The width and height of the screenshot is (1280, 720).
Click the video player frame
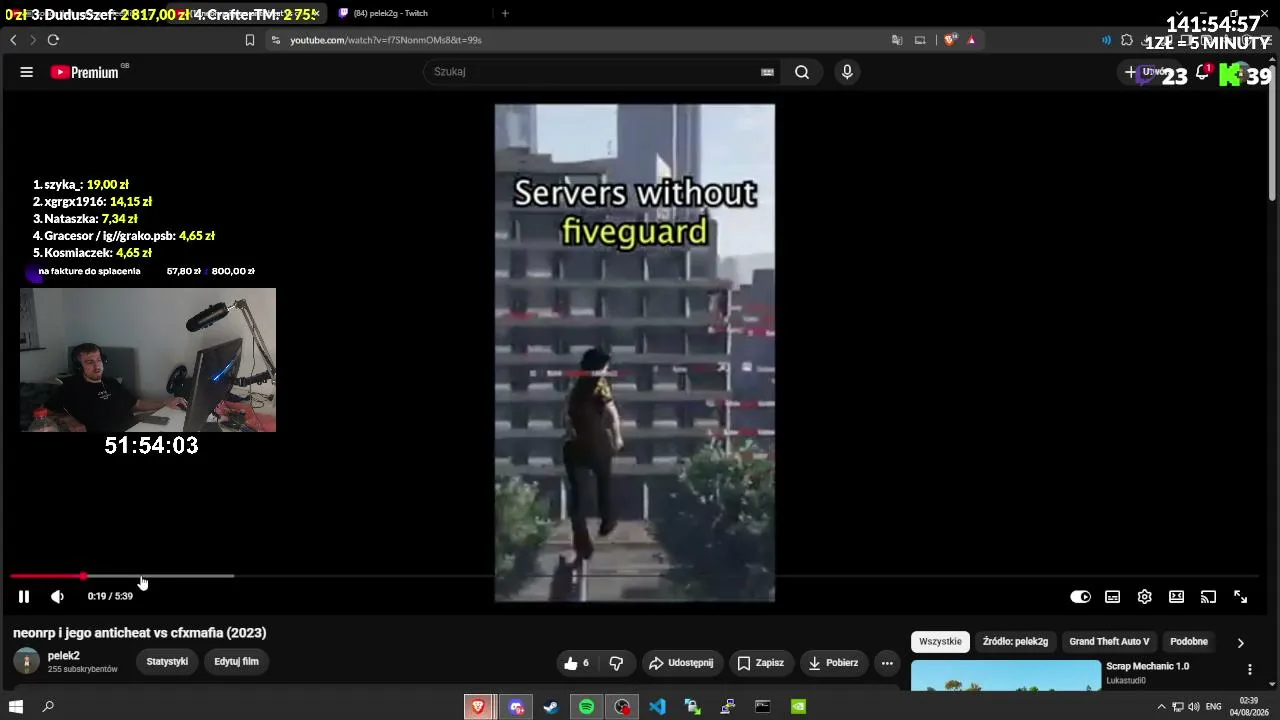(635, 353)
